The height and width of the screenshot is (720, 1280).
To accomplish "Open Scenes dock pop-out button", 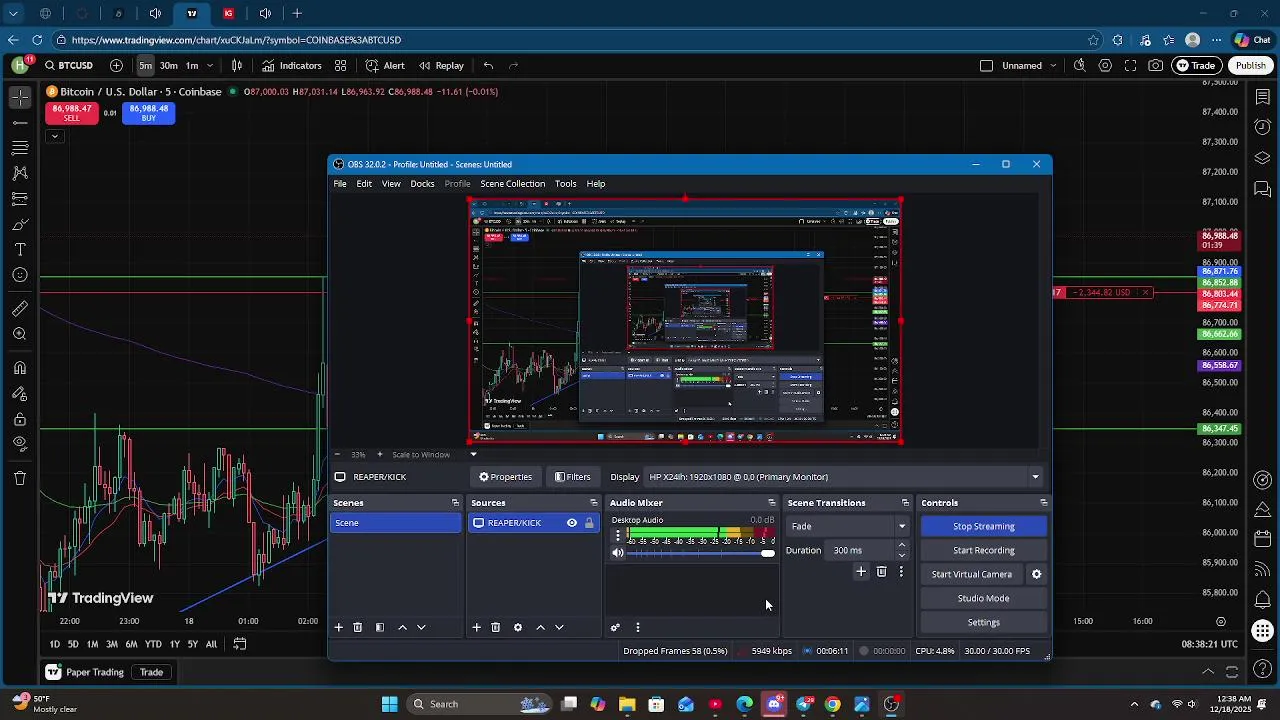I will click(x=455, y=503).
